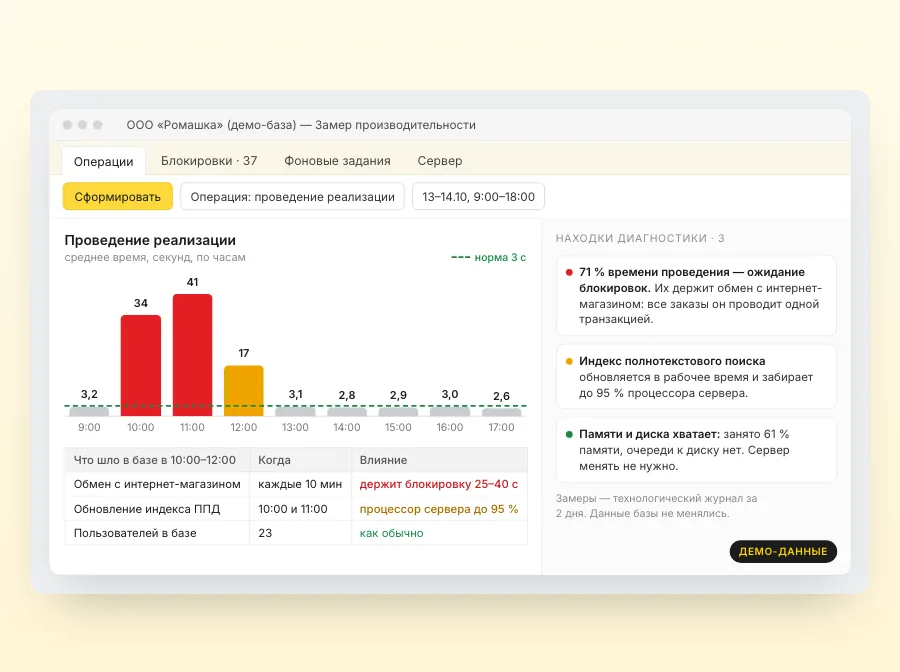Click the держит блокировку 25–40 с cell

pyautogui.click(x=439, y=484)
